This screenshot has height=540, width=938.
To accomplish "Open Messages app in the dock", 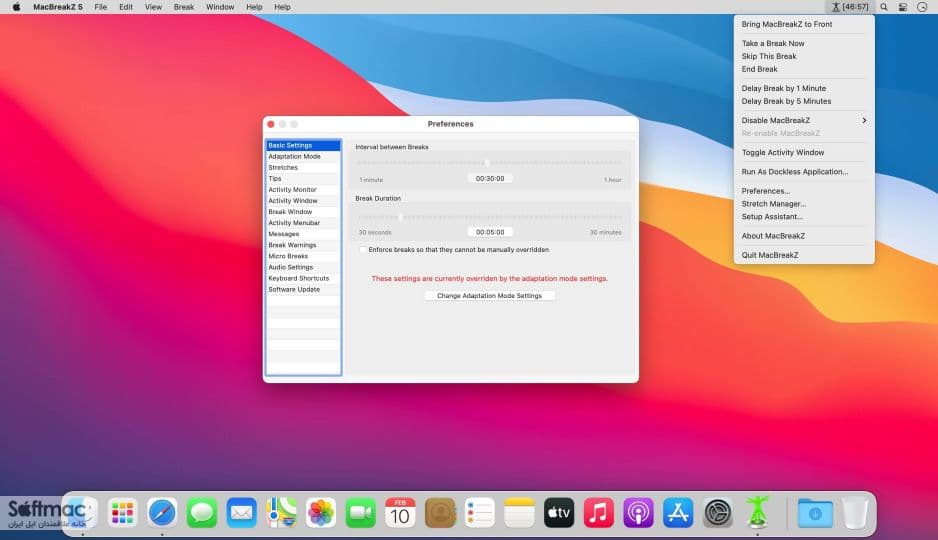I will pos(202,513).
